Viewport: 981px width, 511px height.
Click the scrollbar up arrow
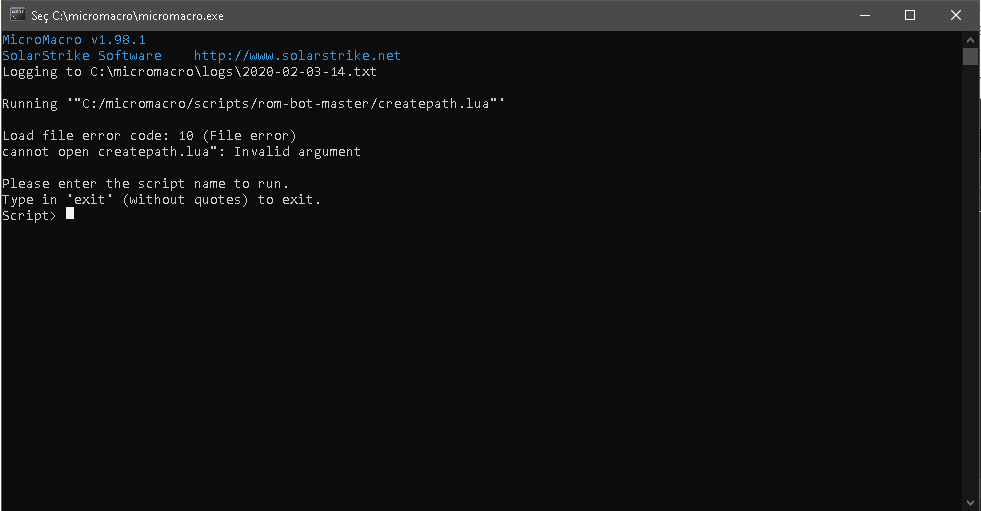point(970,39)
